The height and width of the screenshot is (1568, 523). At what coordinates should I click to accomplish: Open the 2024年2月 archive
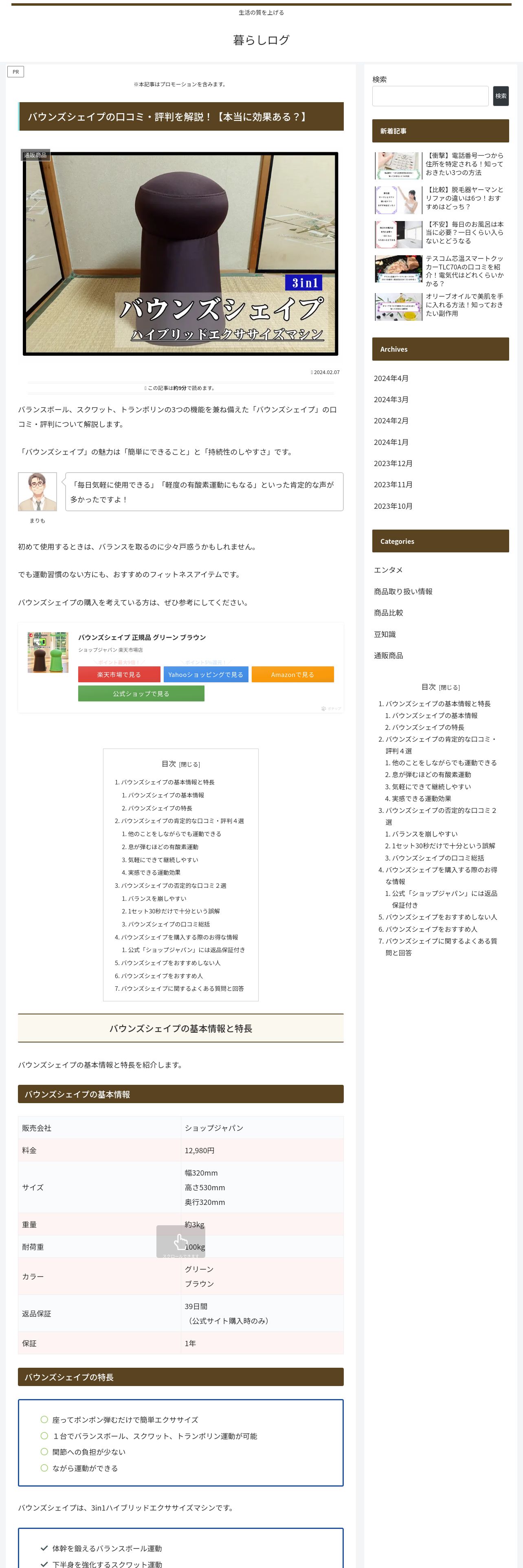391,421
